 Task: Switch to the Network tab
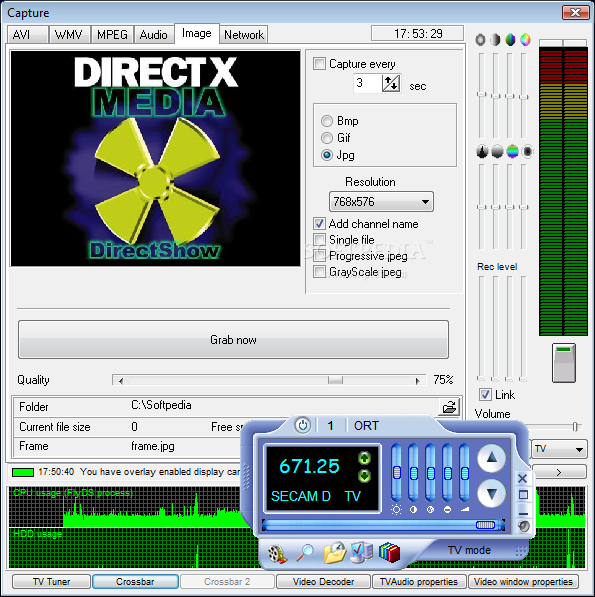244,35
